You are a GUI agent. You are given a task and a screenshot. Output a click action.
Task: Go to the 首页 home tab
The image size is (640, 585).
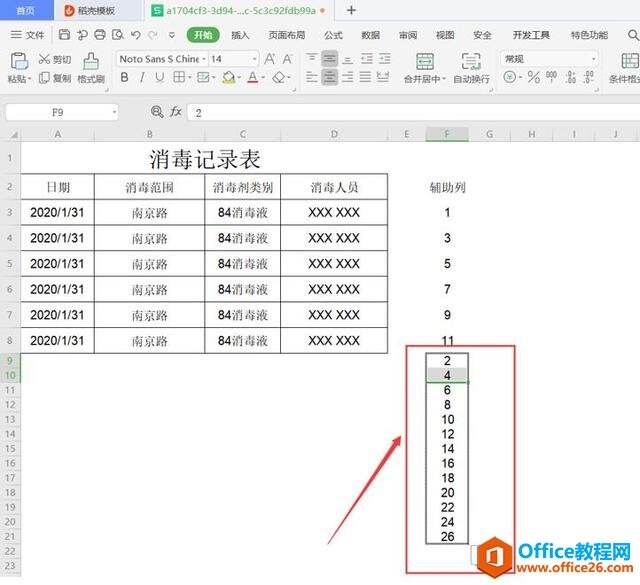(x=25, y=11)
